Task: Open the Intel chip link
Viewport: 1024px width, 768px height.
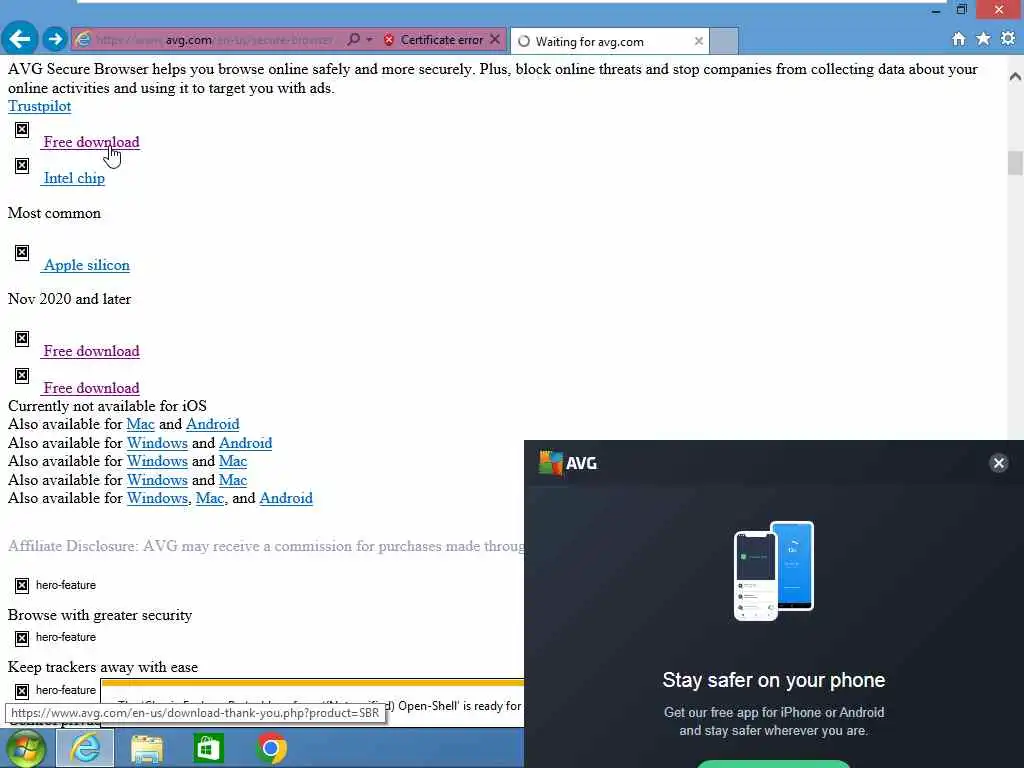Action: (74, 178)
